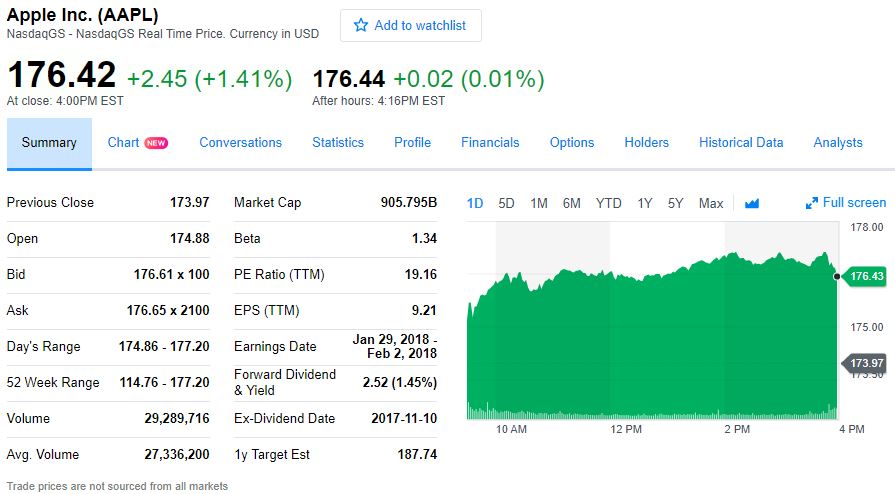Click the Add to watchlist button
Screen dimensions: 895x494
pos(411,26)
